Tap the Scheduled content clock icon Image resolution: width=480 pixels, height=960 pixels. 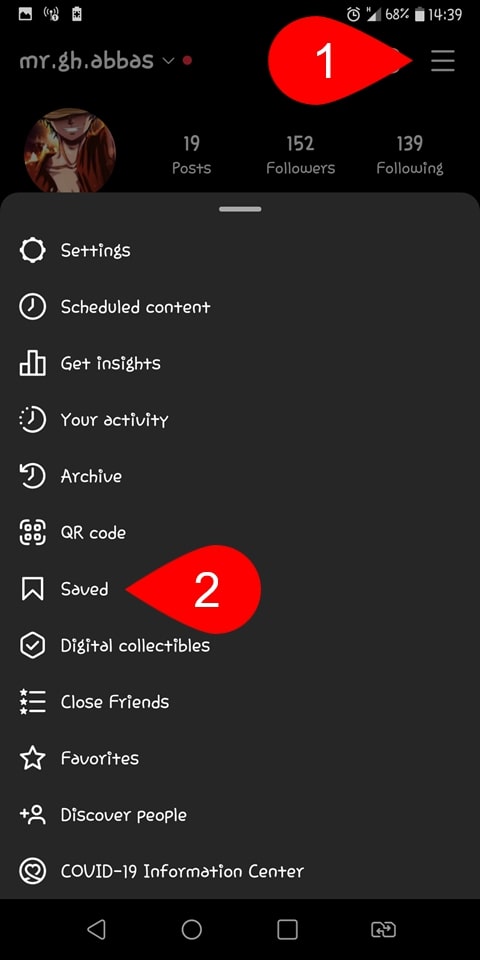(x=32, y=307)
